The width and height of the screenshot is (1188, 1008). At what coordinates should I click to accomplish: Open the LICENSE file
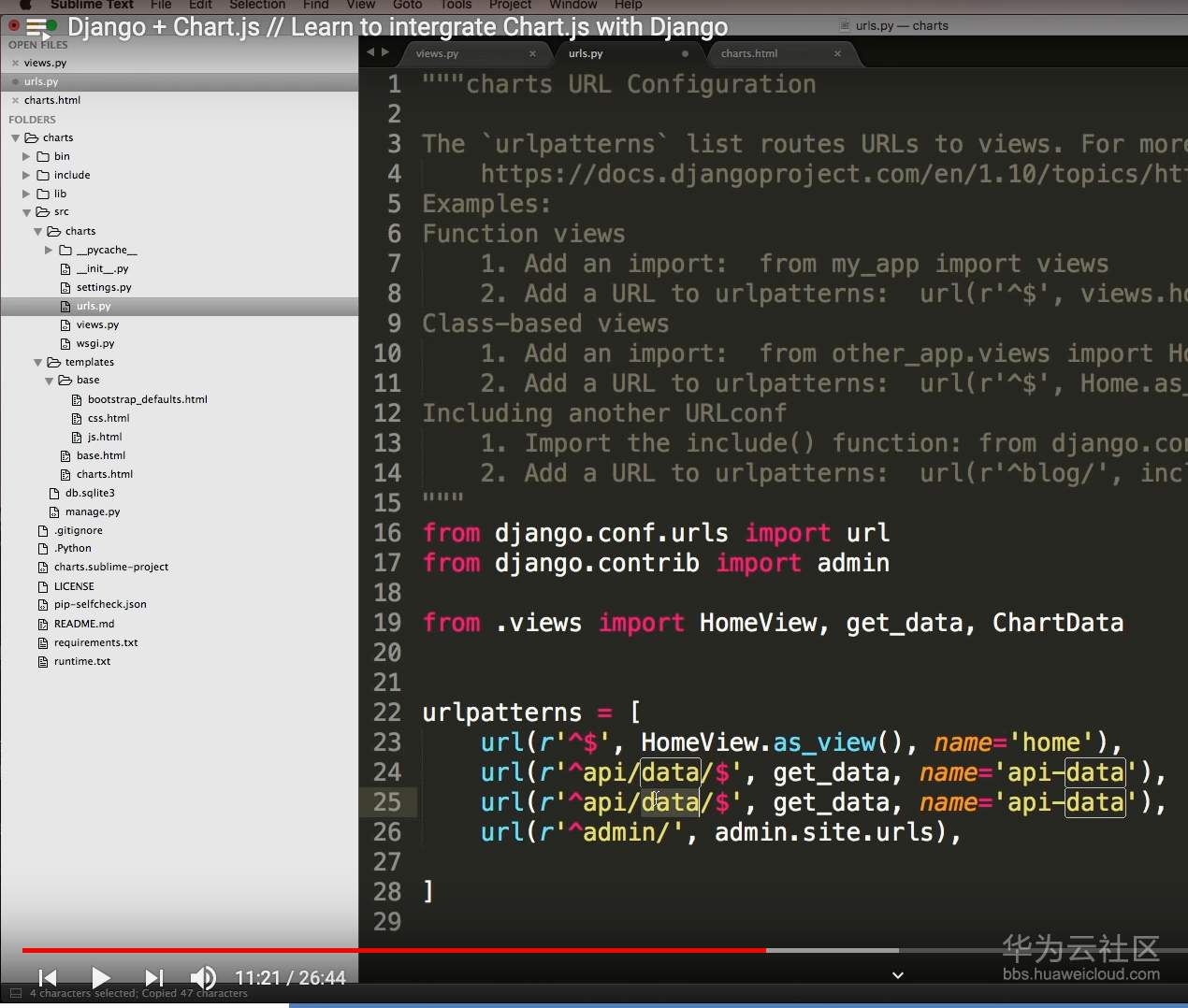pos(74,586)
